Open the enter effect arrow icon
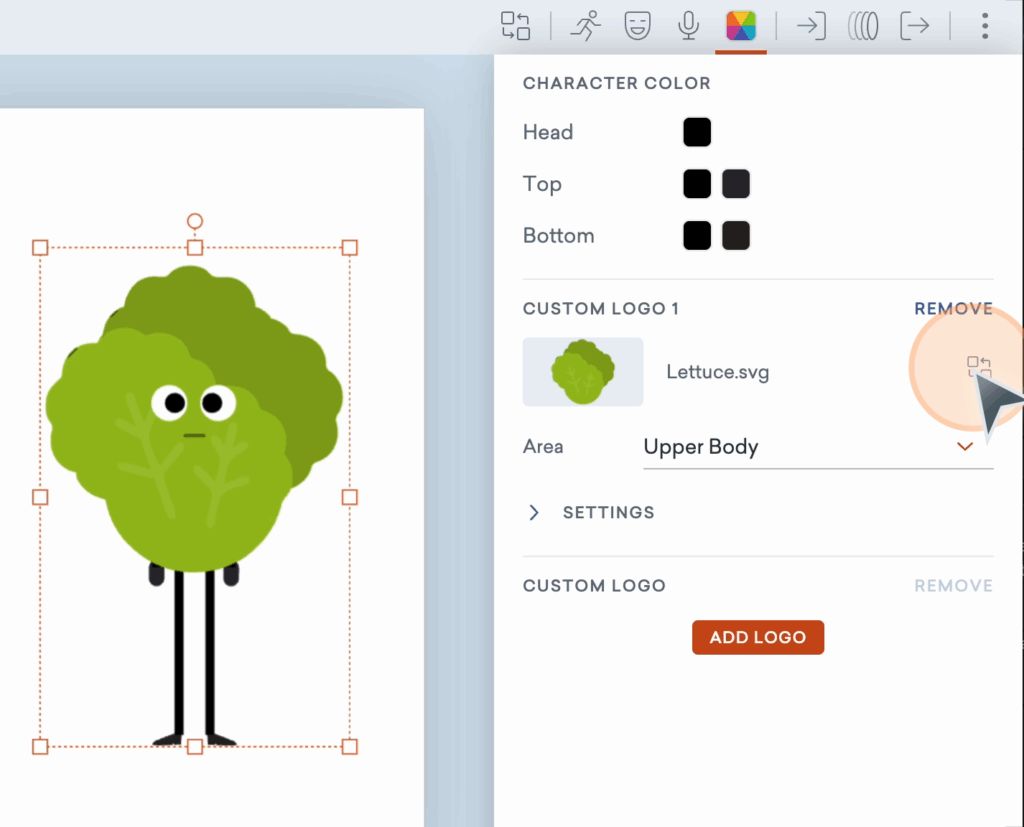 tap(812, 26)
